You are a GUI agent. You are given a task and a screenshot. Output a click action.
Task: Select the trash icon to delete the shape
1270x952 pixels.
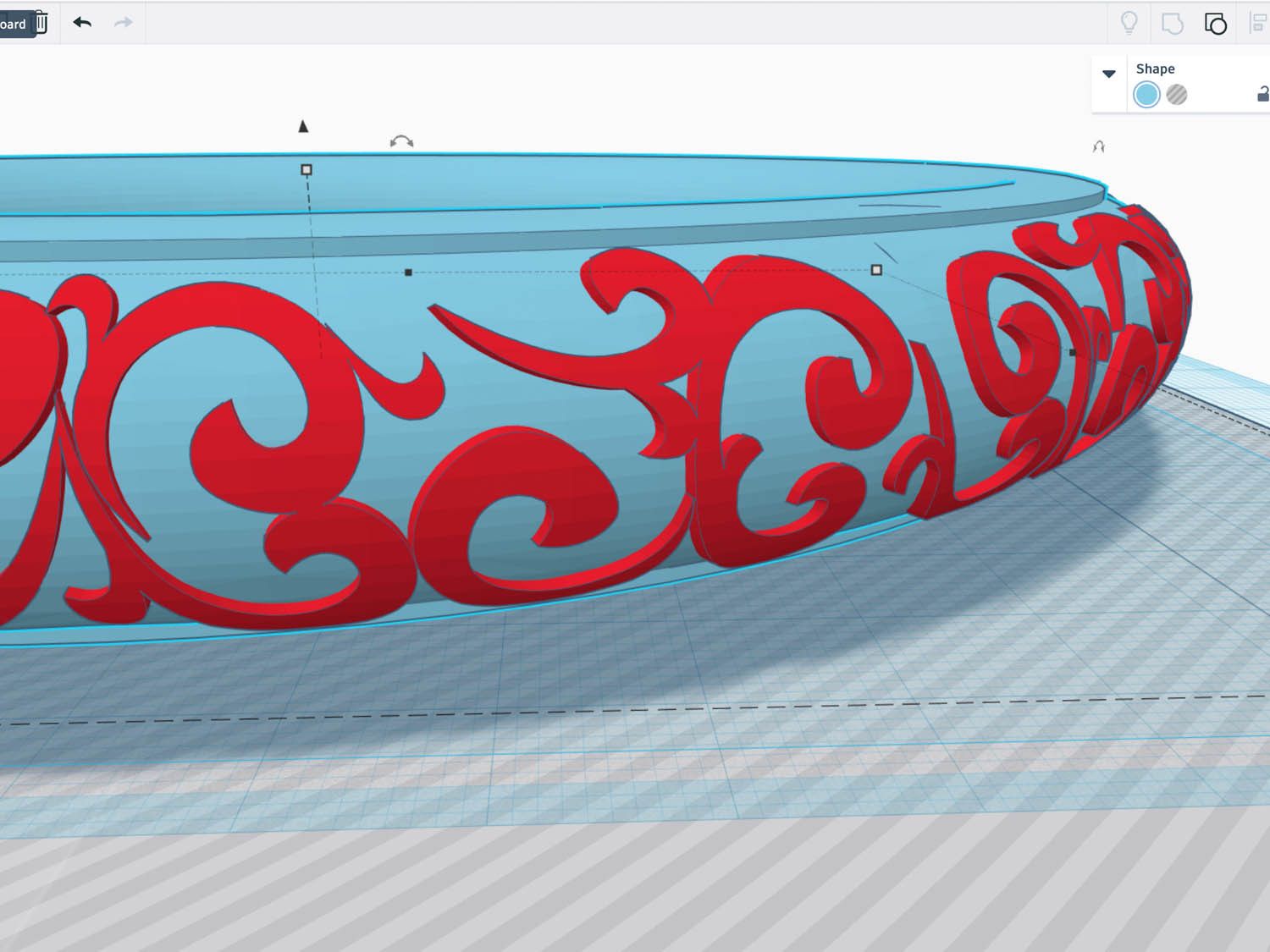(41, 23)
